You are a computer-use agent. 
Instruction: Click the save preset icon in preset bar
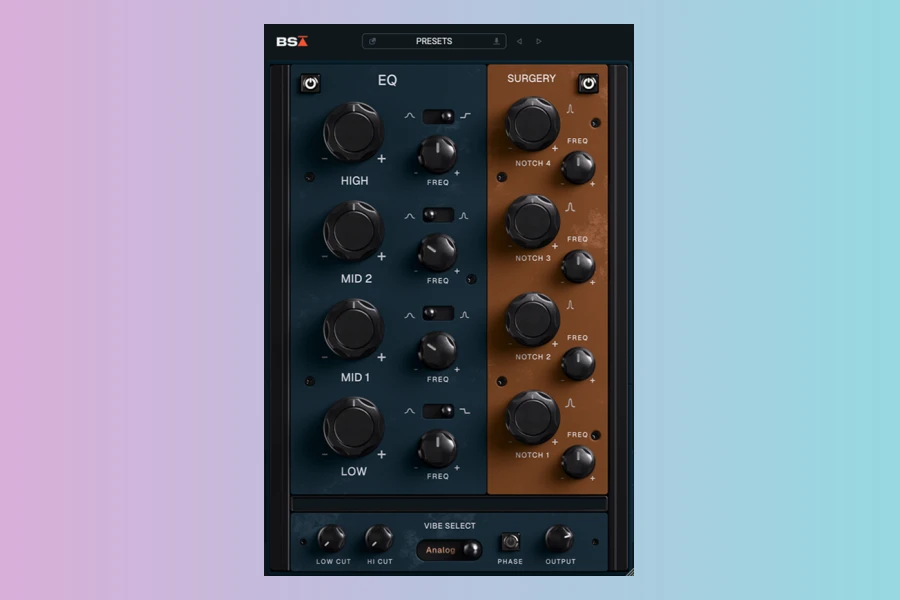click(496, 42)
